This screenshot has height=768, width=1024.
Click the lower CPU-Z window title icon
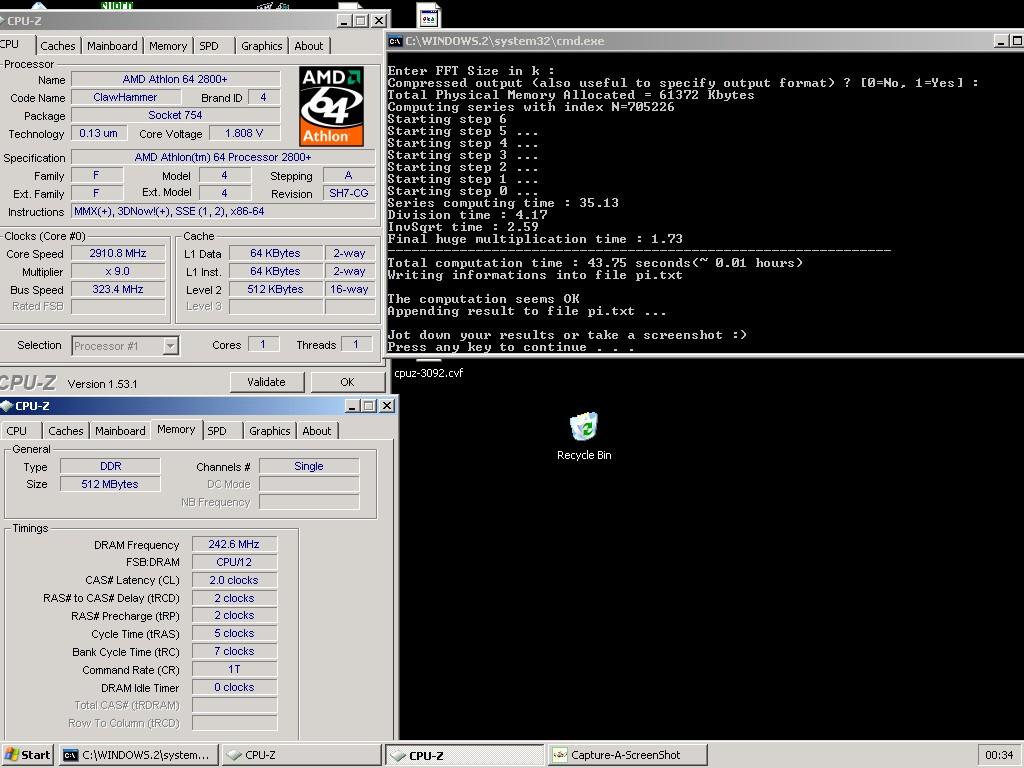7,406
